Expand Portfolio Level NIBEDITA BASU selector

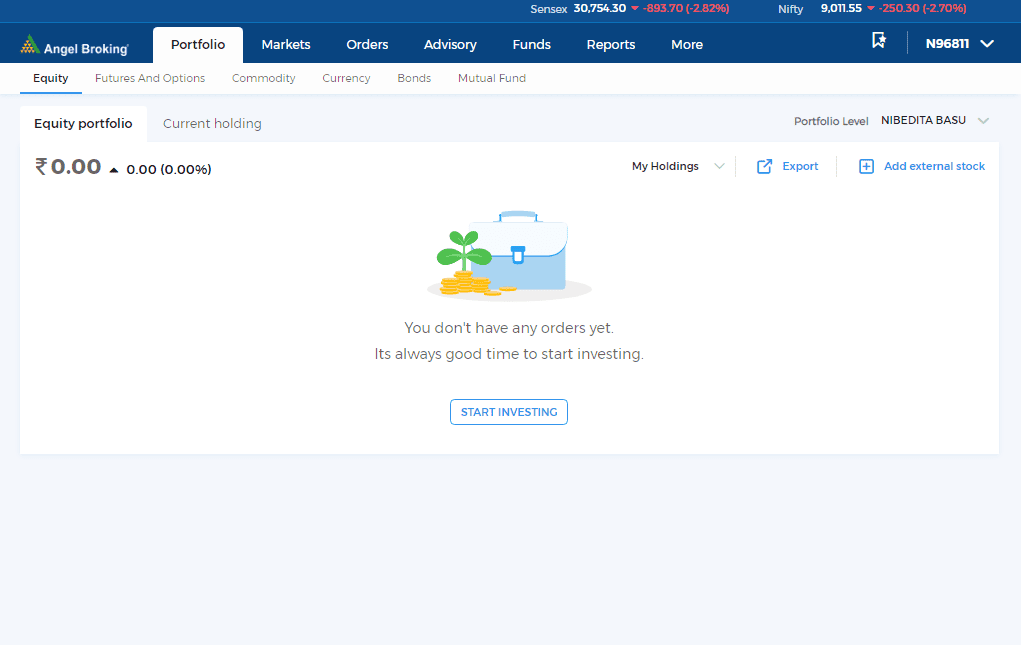click(935, 121)
